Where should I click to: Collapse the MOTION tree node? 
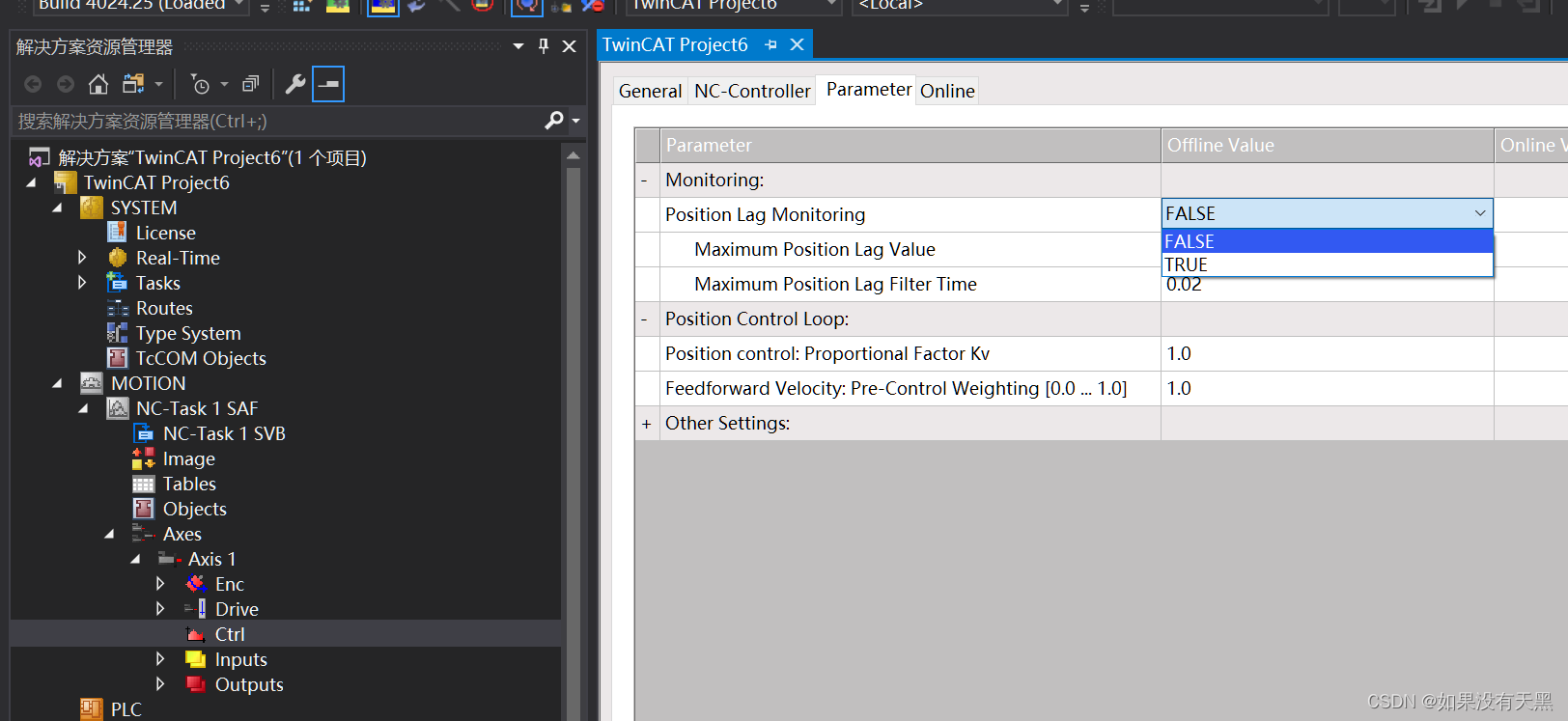57,383
